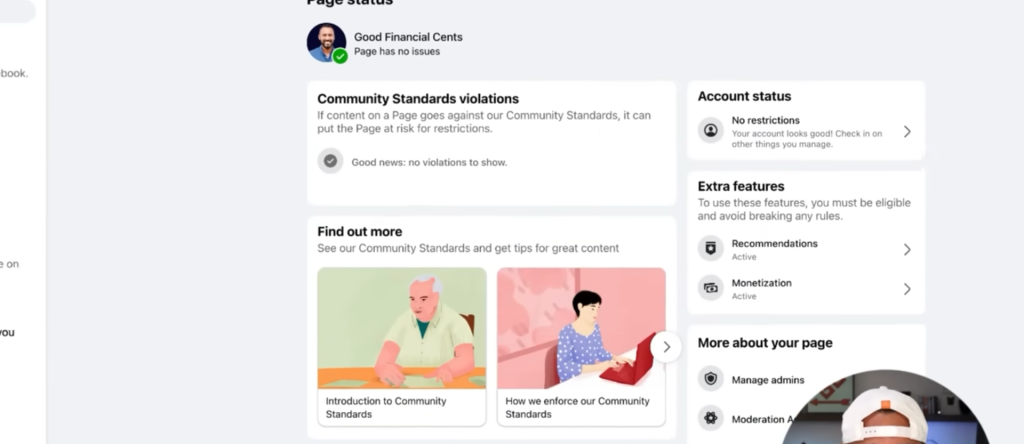
Task: Click the Good Financial Cents profile picture
Action: (325, 41)
